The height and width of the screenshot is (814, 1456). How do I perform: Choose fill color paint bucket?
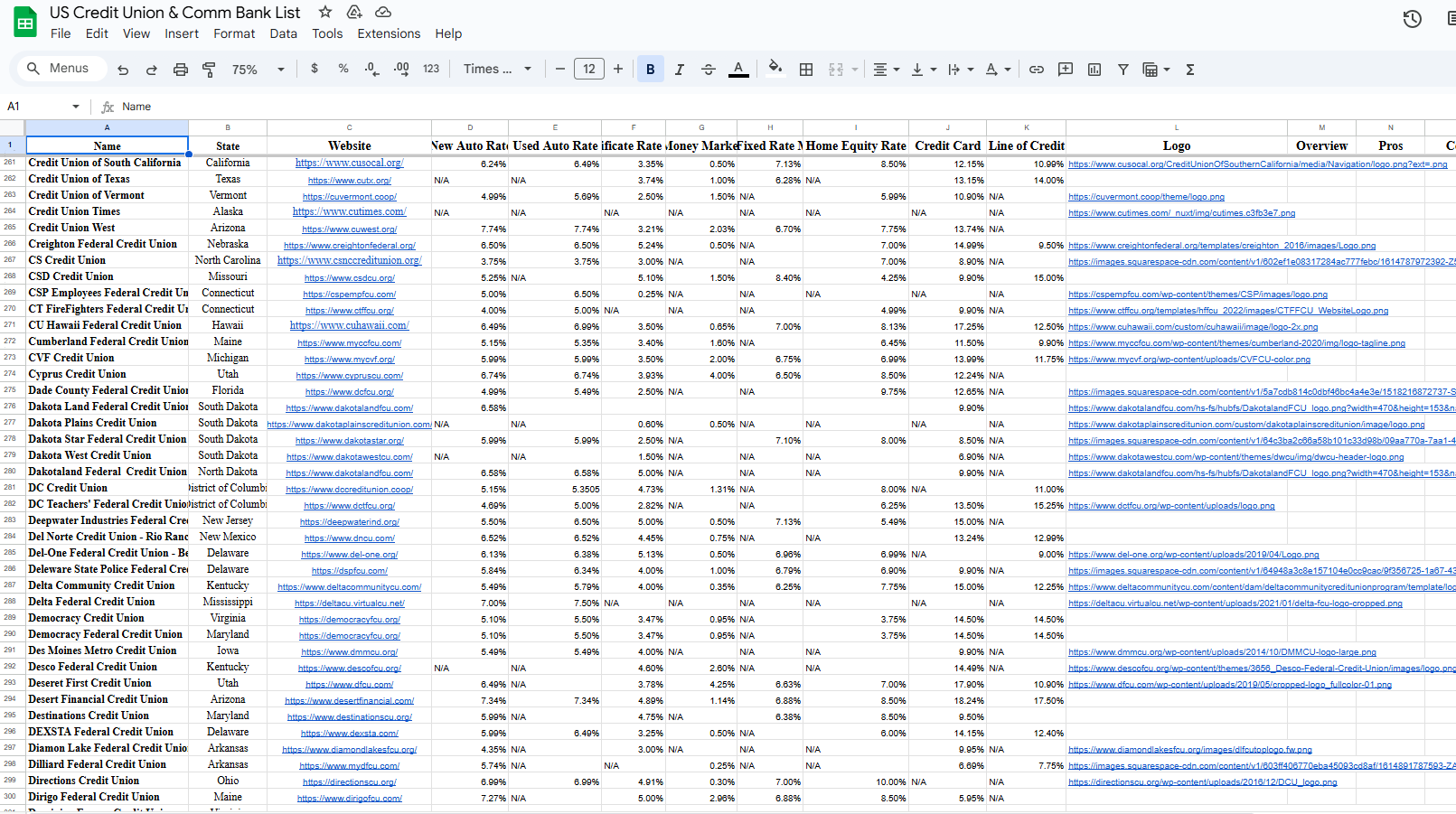point(775,69)
